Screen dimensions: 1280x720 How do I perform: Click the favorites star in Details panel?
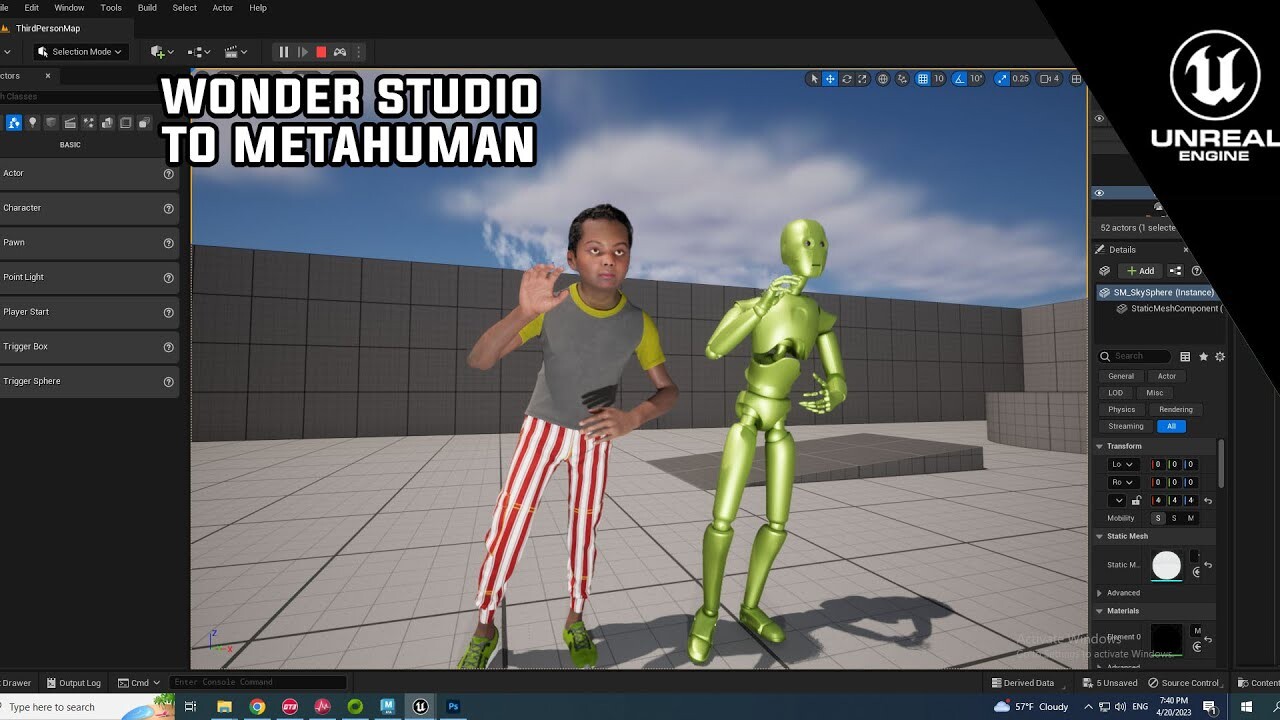point(1205,356)
